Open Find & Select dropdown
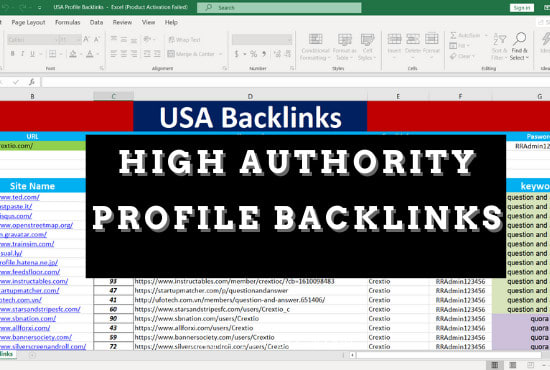 click(x=519, y=47)
